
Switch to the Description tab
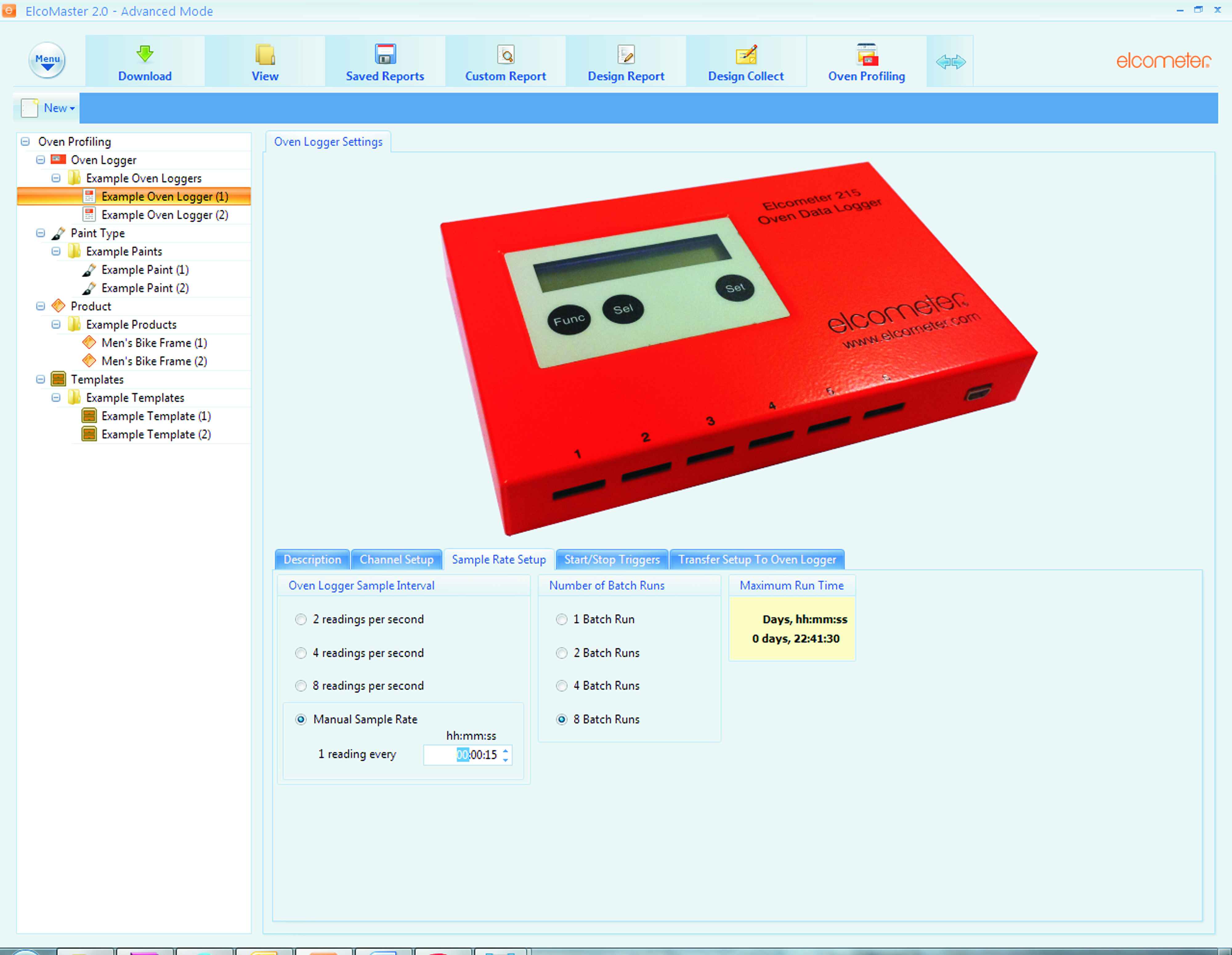point(312,559)
